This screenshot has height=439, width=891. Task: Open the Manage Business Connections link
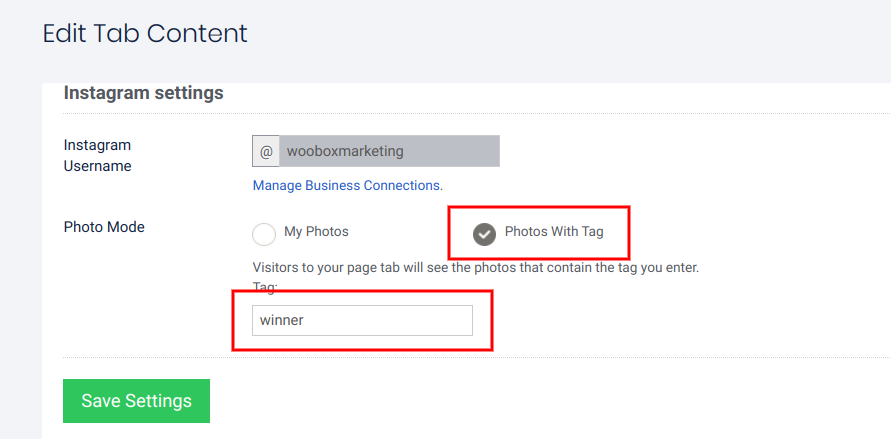347,185
